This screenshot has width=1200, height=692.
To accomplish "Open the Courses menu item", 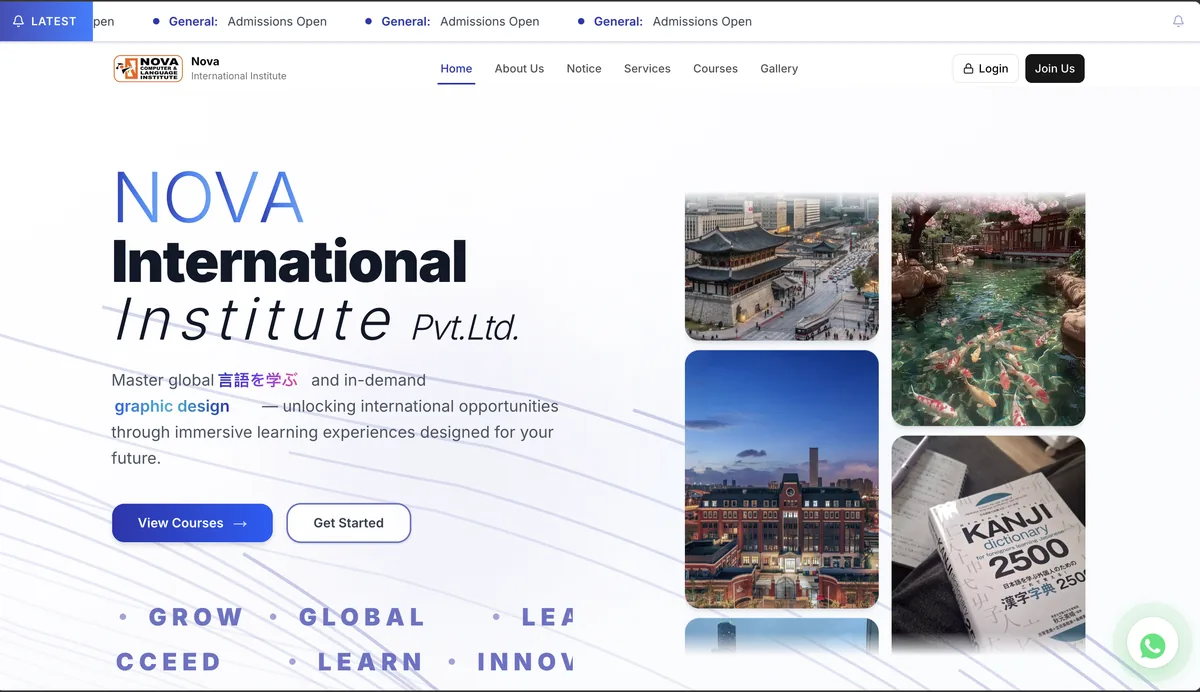I will [x=715, y=69].
